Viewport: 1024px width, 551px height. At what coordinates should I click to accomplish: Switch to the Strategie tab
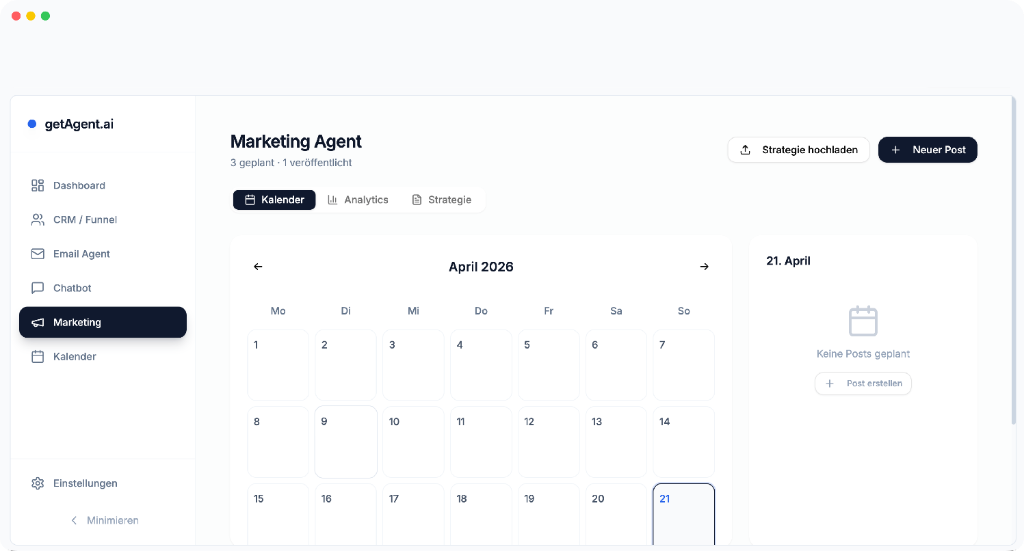pyautogui.click(x=441, y=200)
